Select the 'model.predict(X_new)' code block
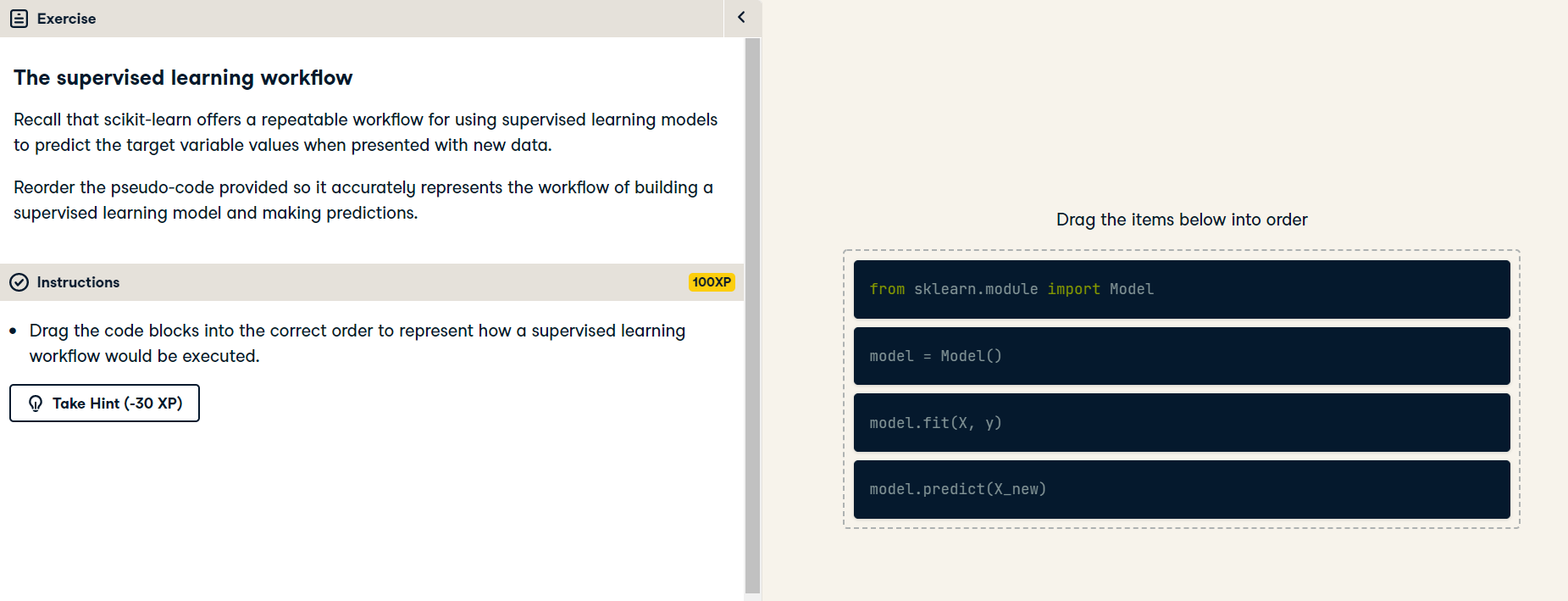The image size is (1568, 601). point(1182,489)
